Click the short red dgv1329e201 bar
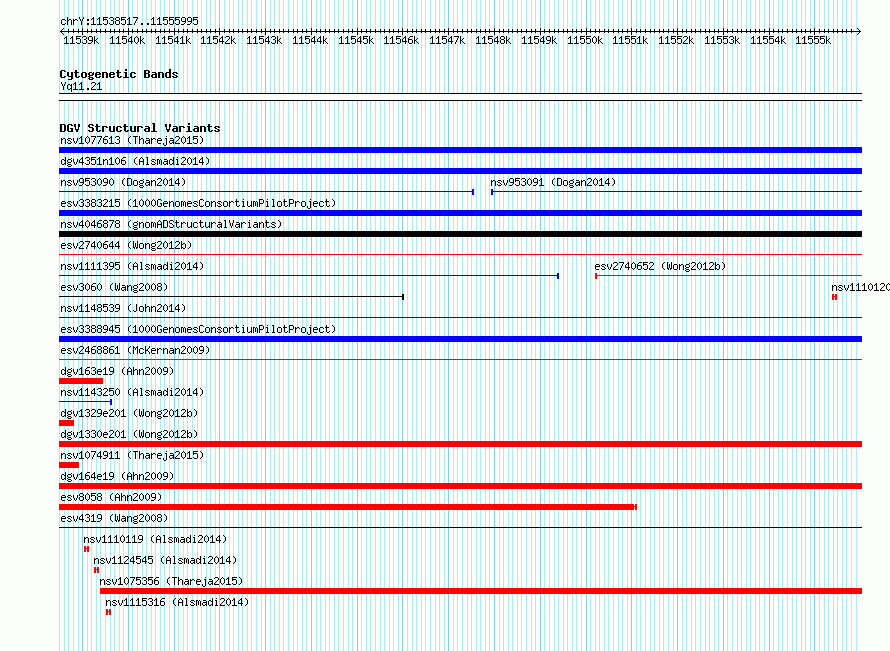 pyautogui.click(x=66, y=423)
